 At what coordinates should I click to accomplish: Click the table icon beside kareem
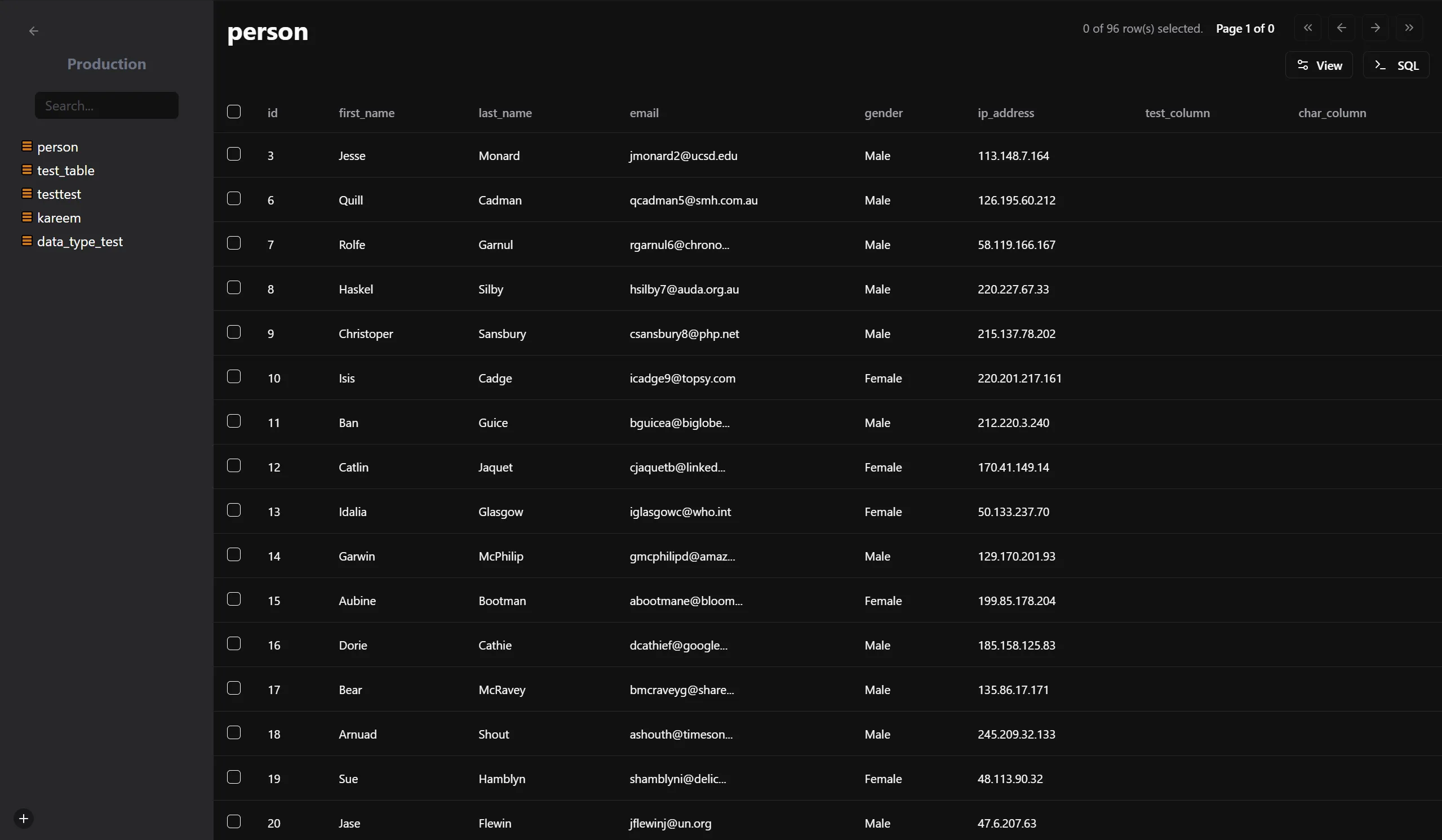27,217
